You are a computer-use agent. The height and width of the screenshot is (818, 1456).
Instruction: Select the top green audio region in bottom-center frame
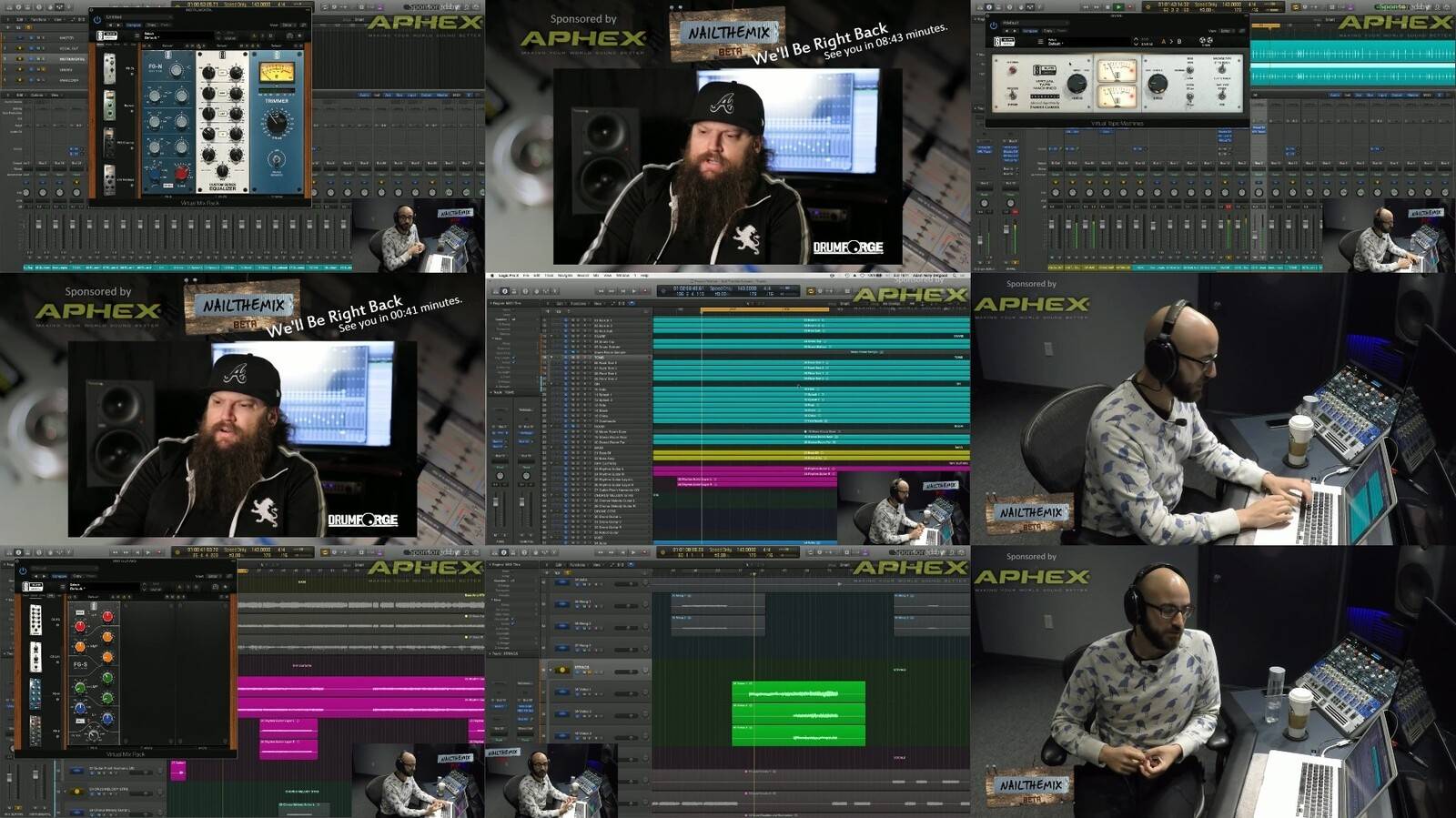[x=798, y=693]
